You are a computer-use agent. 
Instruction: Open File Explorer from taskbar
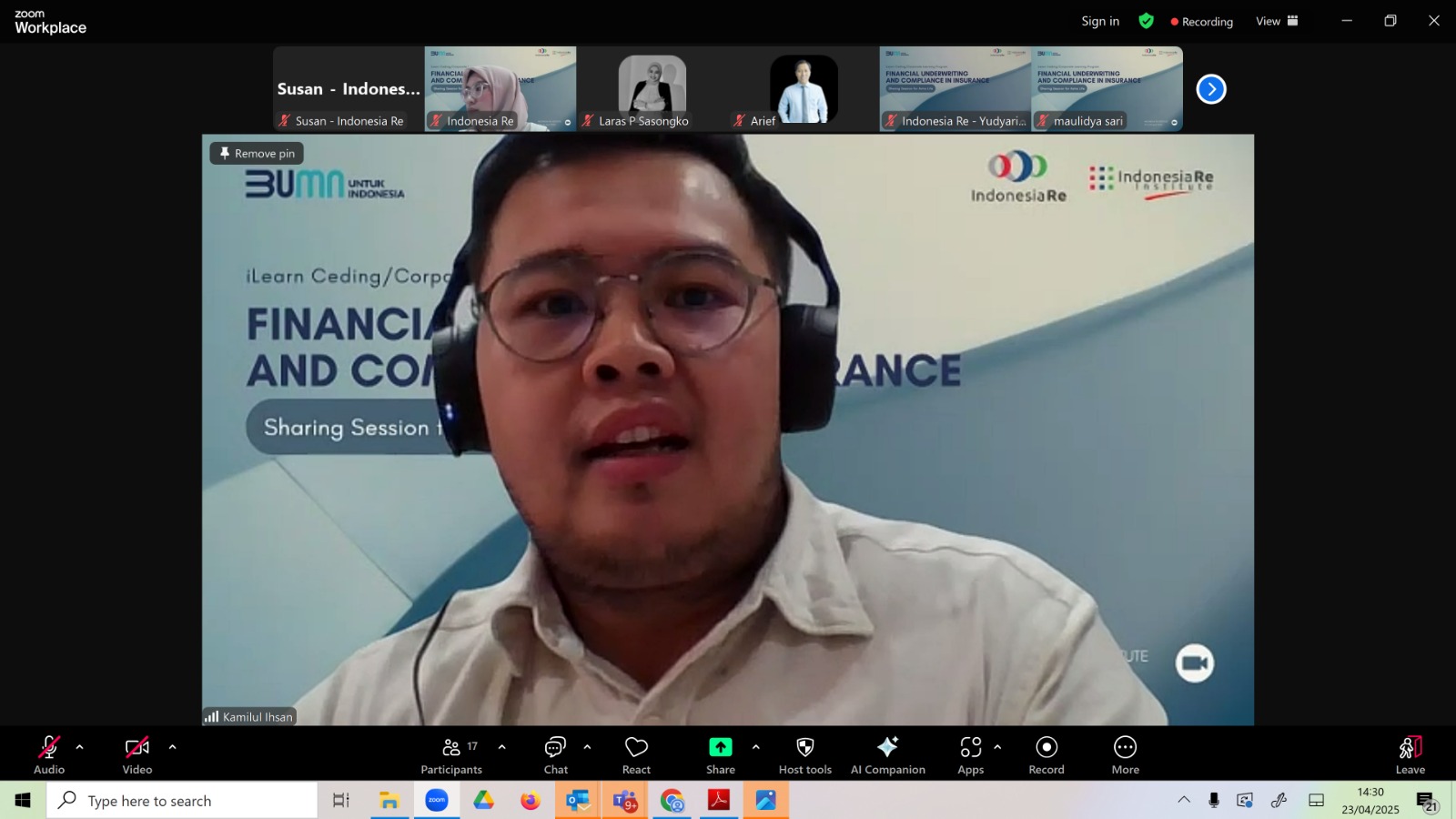(x=389, y=801)
